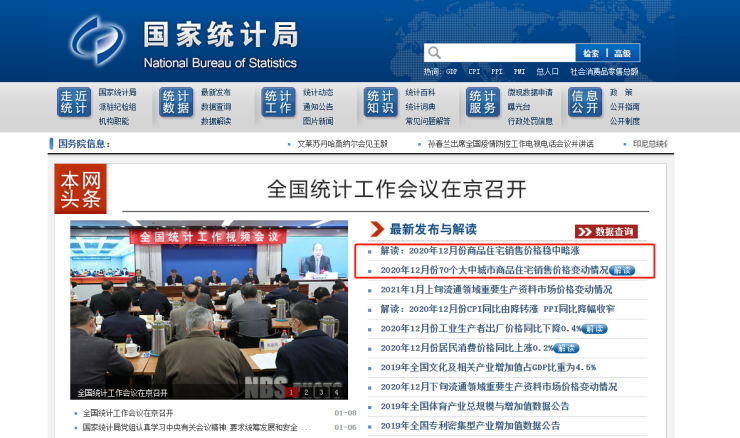740x438 pixels.
Task: Select hot word 总人口
Action: (547, 72)
